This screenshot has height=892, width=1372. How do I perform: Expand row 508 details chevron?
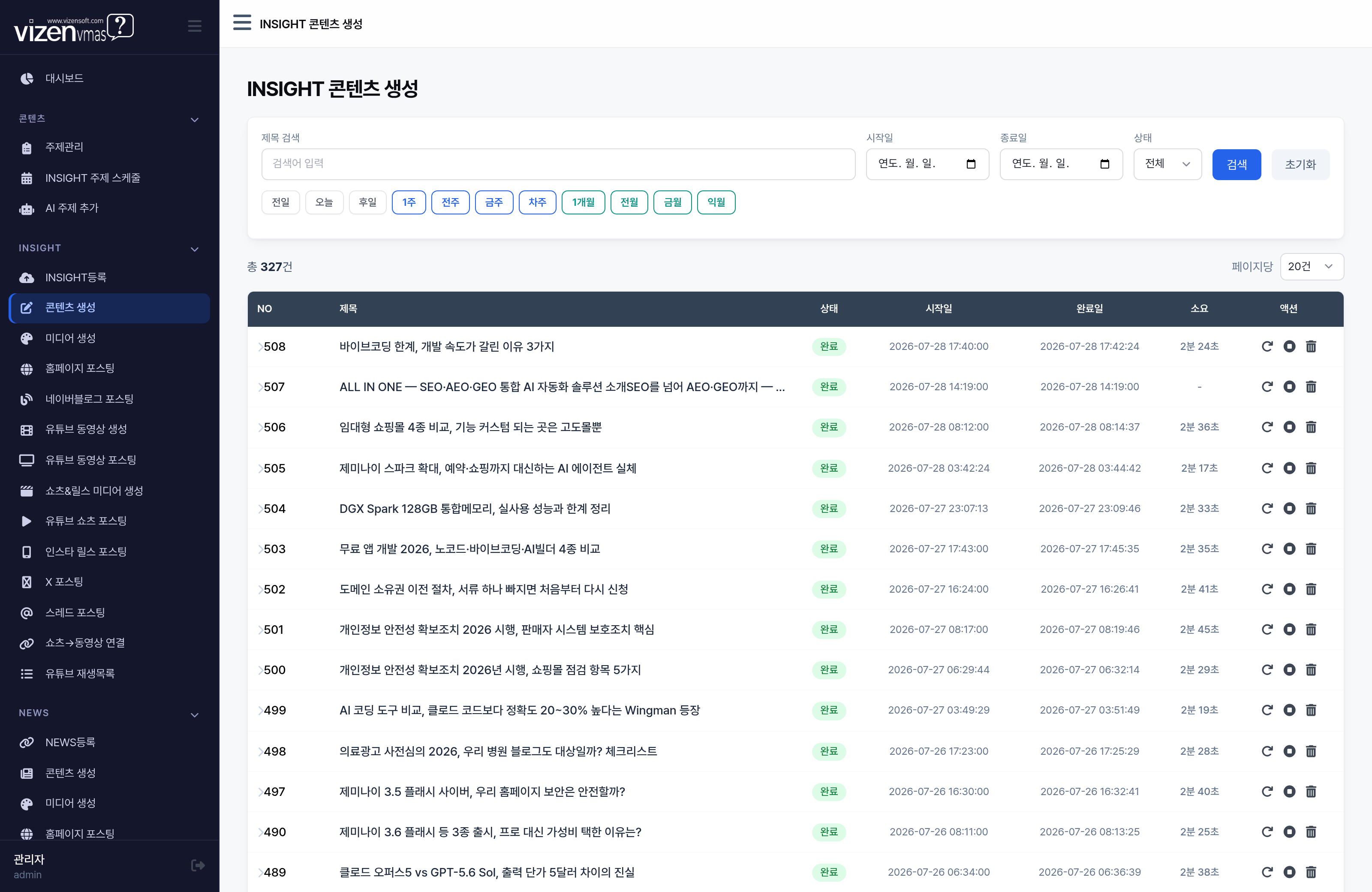pyautogui.click(x=261, y=347)
